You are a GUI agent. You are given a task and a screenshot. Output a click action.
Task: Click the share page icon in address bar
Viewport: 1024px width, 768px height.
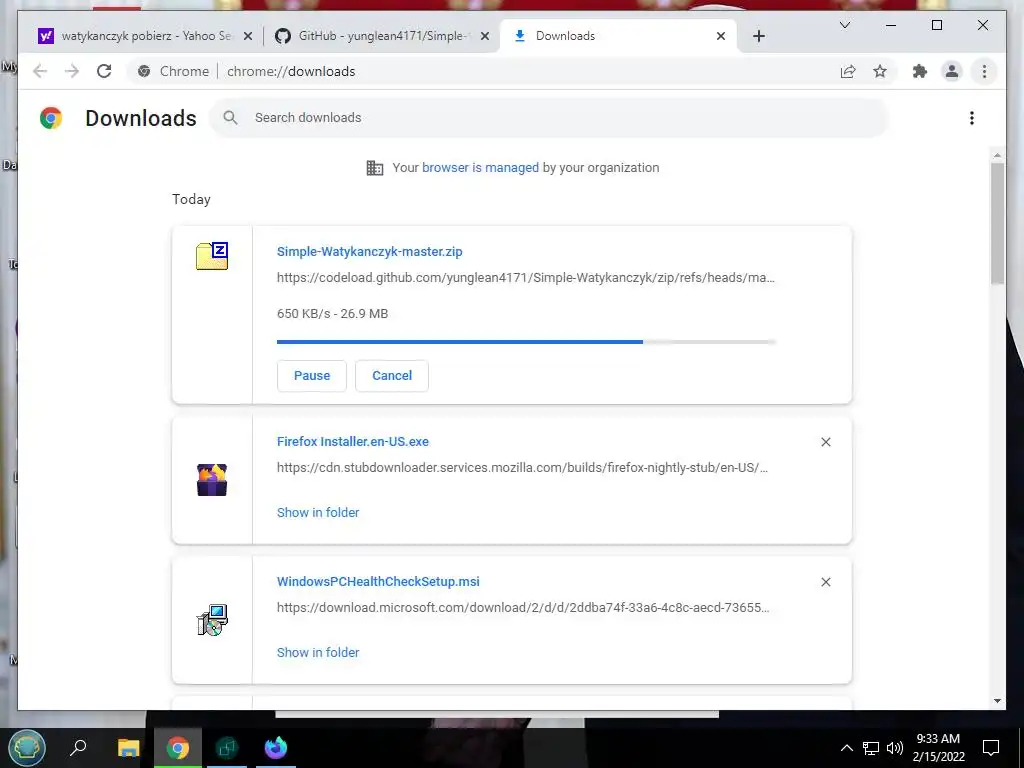[848, 71]
